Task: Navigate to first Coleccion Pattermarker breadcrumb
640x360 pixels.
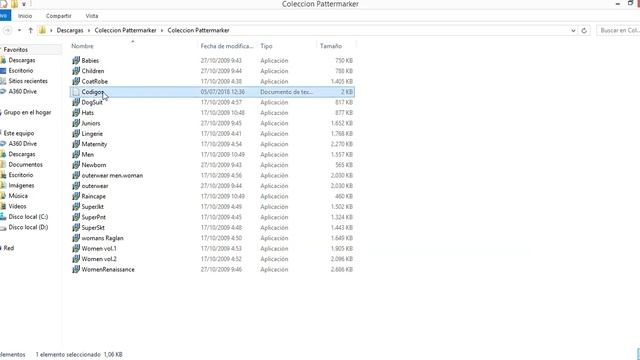Action: click(x=125, y=31)
